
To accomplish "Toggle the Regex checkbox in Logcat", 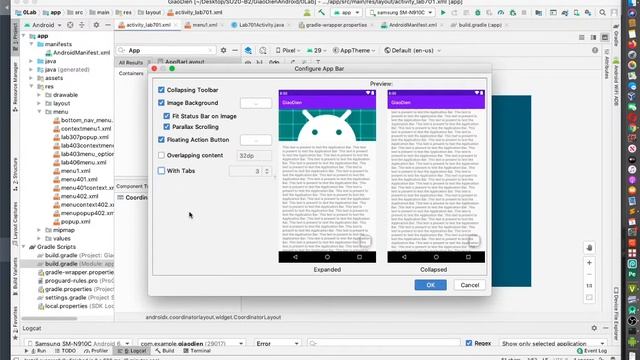I will pyautogui.click(x=469, y=343).
